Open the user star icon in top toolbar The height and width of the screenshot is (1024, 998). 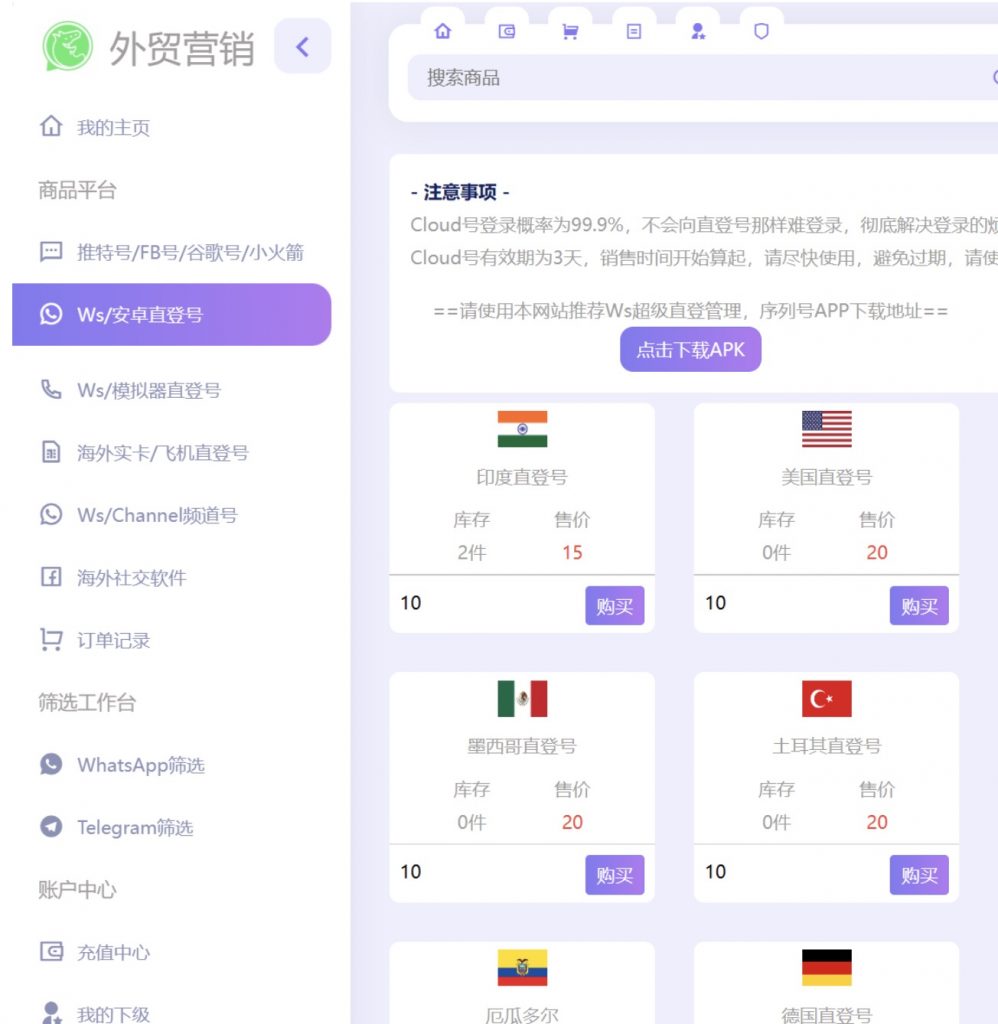click(x=698, y=31)
